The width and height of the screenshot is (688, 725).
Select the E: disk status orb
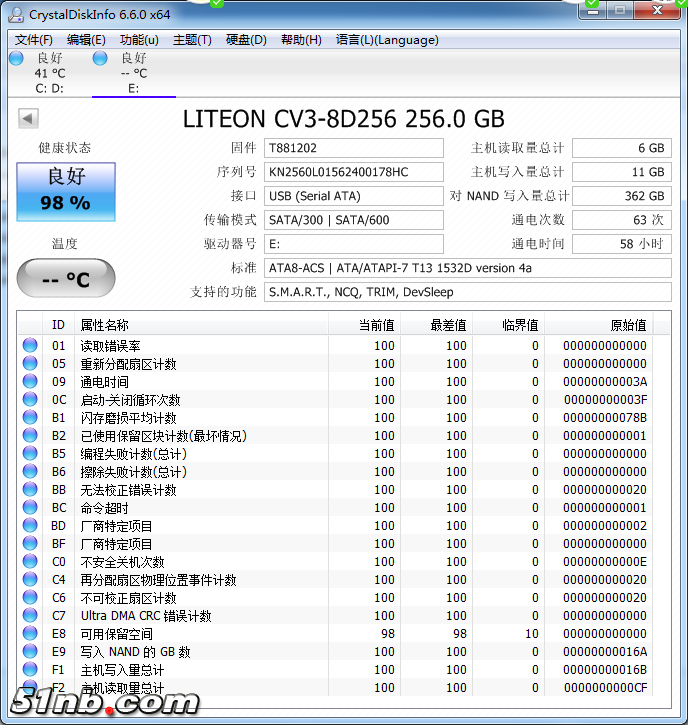pos(100,59)
